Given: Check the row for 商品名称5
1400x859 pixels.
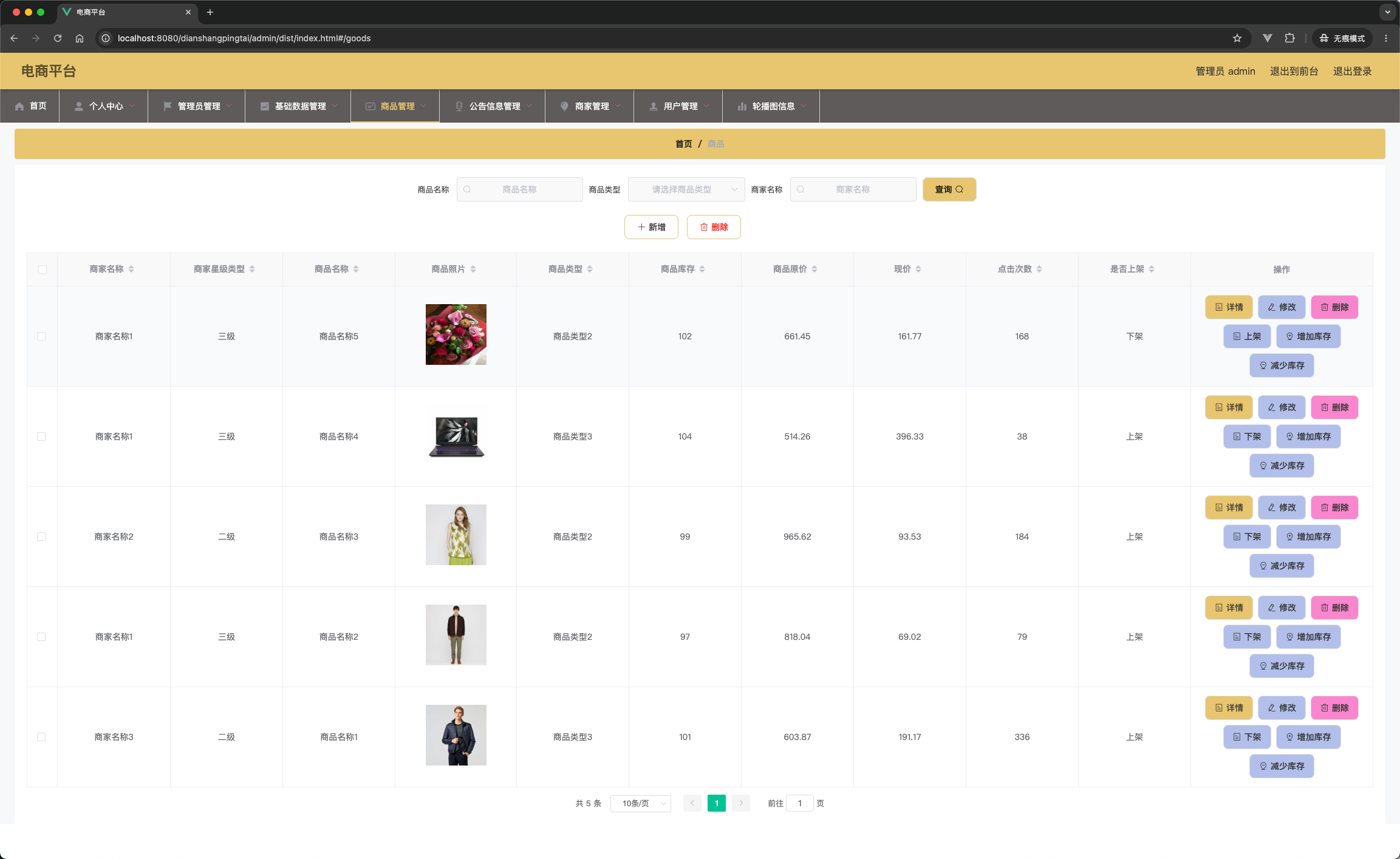Looking at the screenshot, I should click(41, 336).
